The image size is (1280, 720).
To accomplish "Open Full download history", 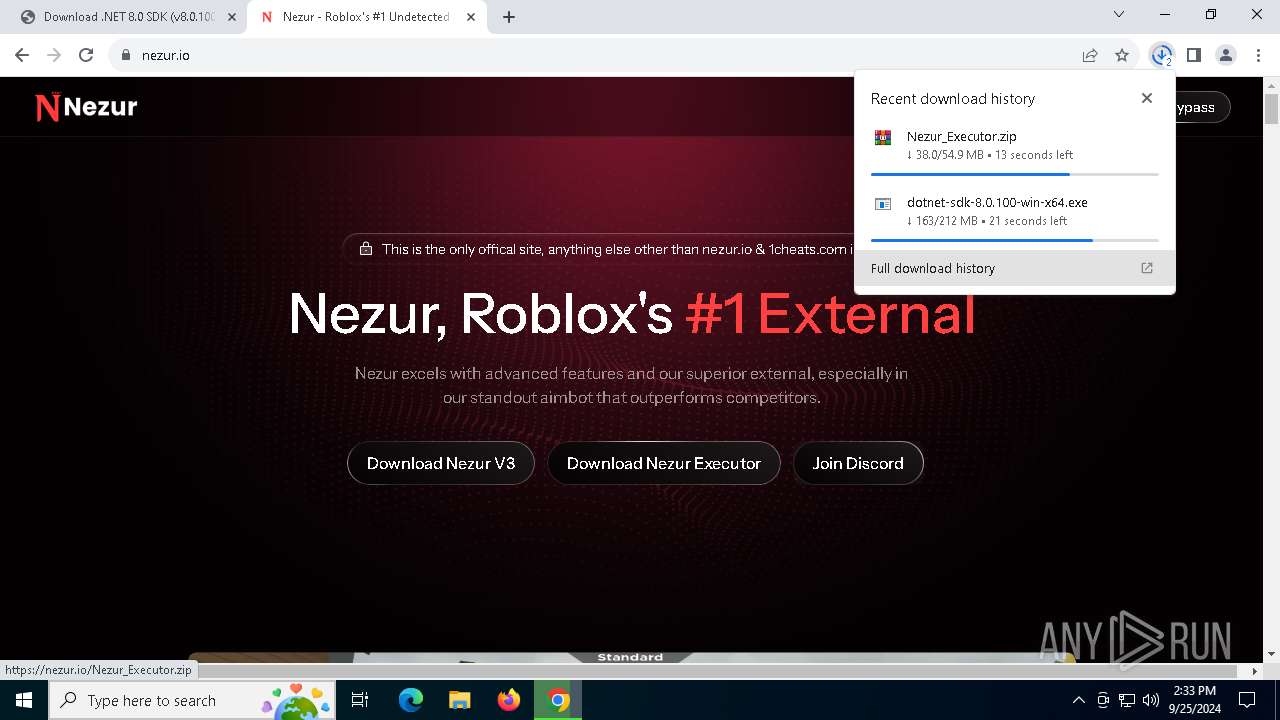I will [1014, 268].
